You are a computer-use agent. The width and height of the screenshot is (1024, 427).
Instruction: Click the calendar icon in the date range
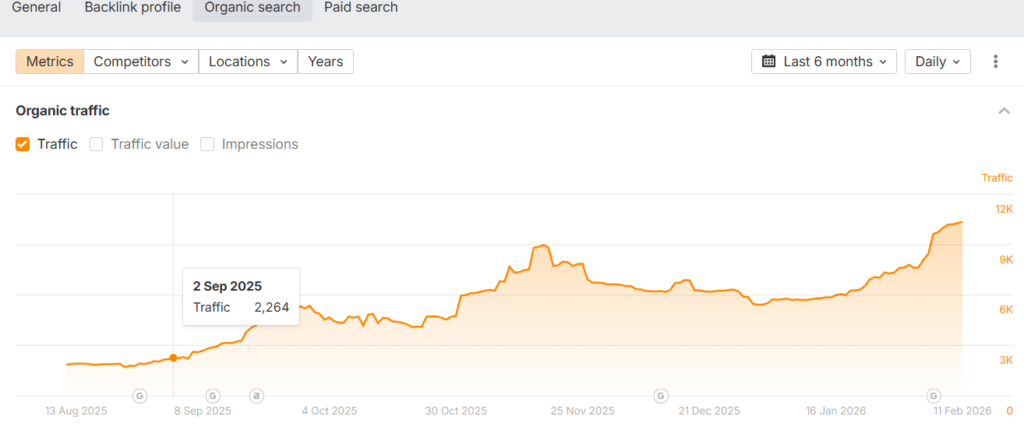769,62
